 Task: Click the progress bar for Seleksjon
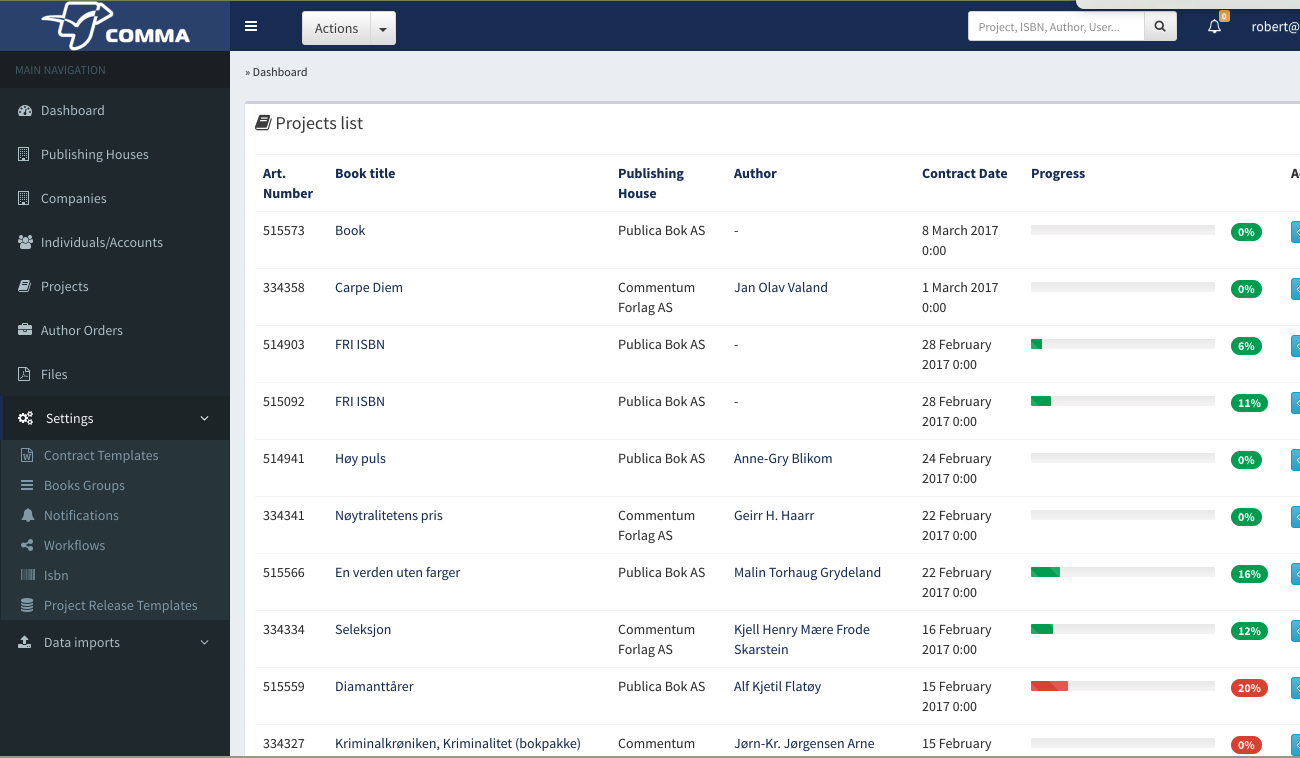coord(1123,629)
